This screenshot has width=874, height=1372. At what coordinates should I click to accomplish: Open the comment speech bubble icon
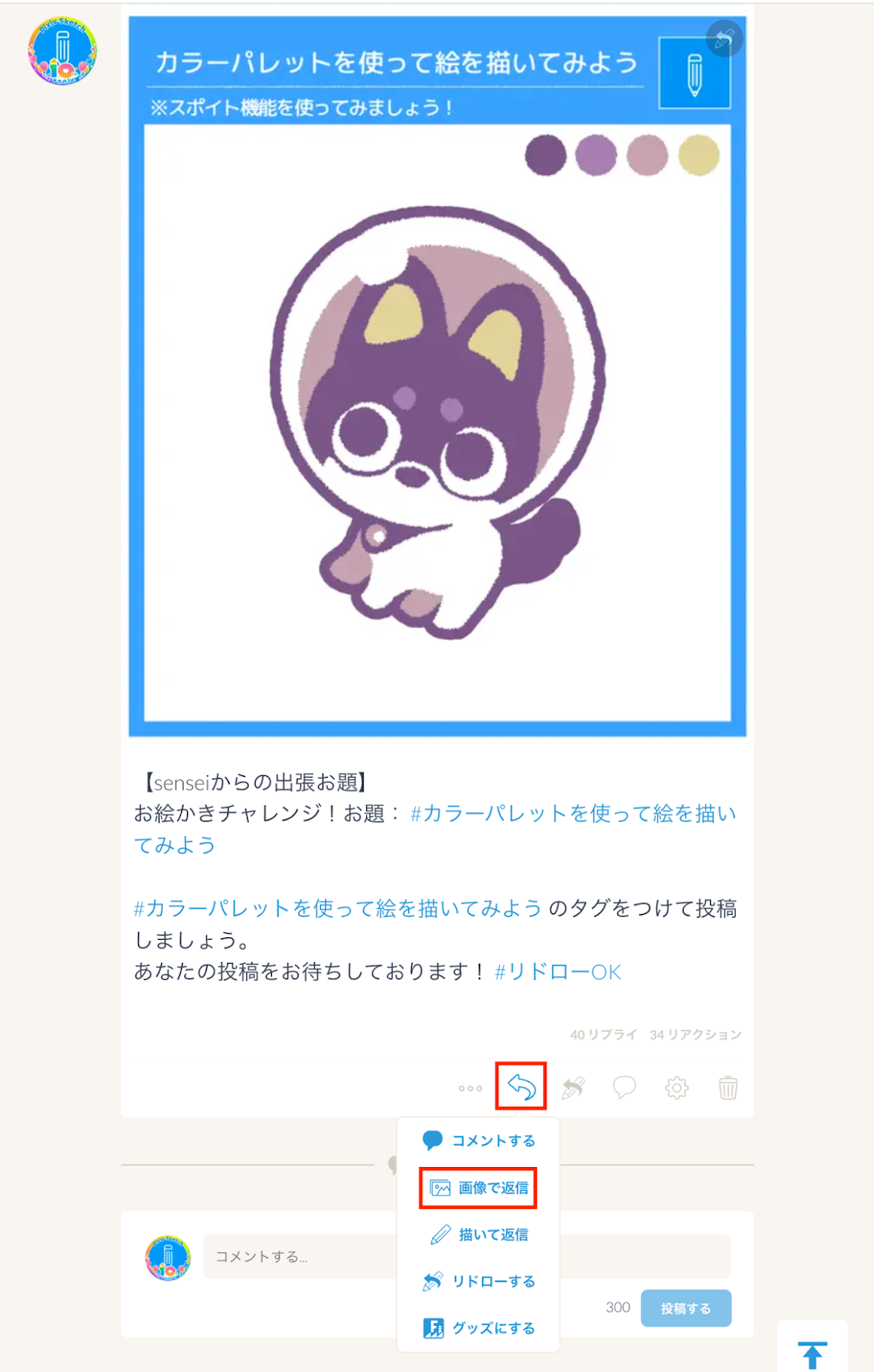click(x=624, y=1087)
